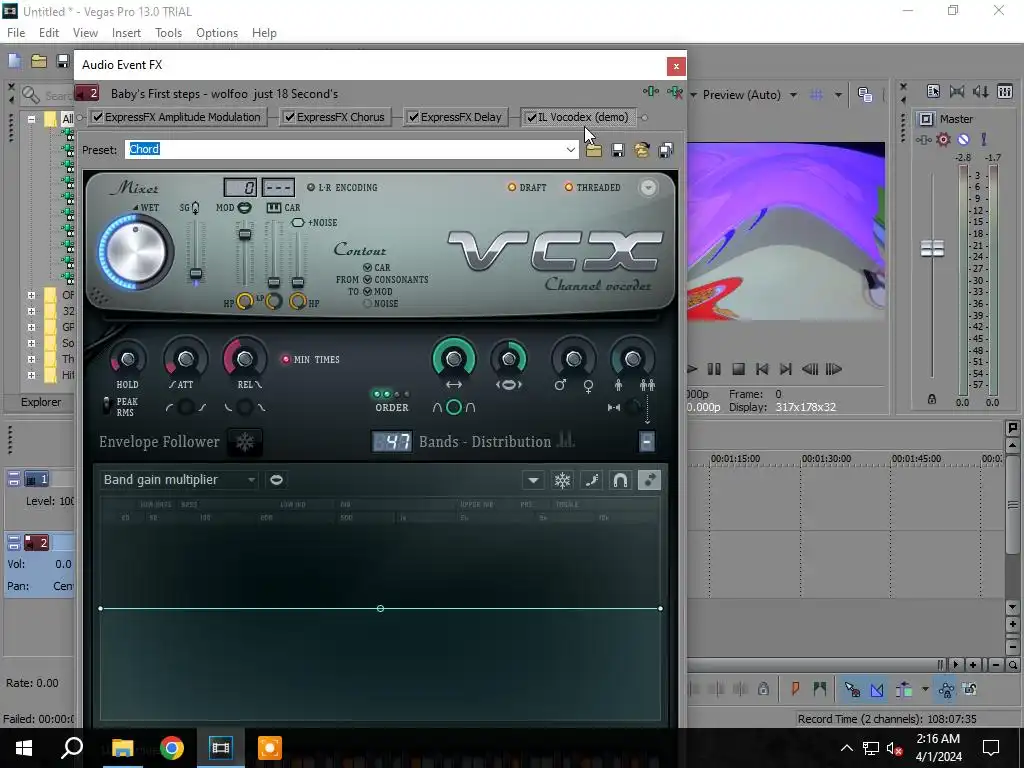Click the pause button in the preview transport

[x=714, y=369]
